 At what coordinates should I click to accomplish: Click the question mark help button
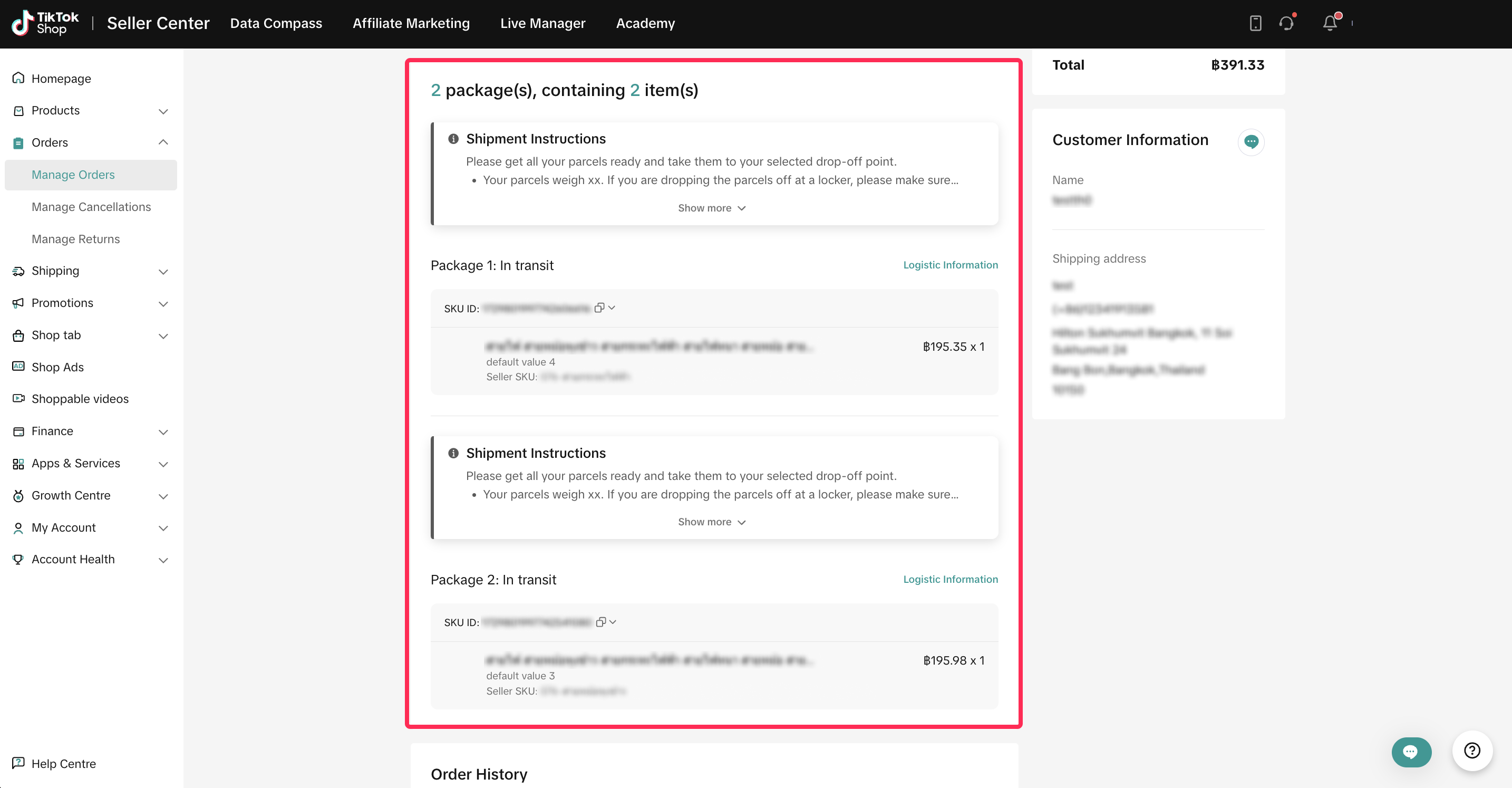pos(1471,751)
